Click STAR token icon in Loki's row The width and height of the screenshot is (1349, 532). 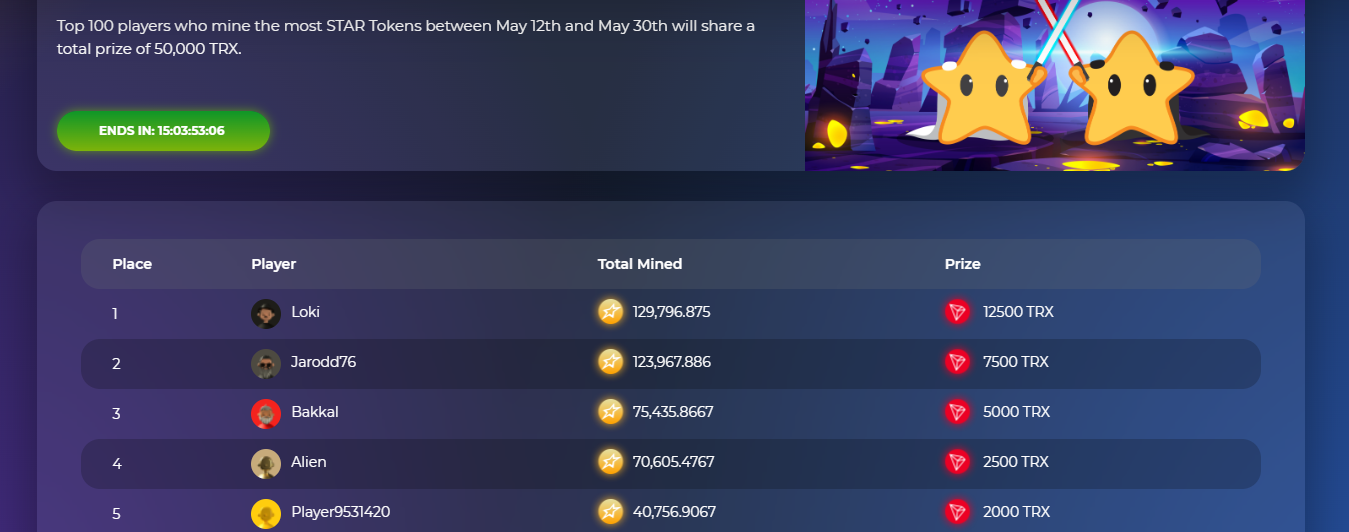(610, 312)
